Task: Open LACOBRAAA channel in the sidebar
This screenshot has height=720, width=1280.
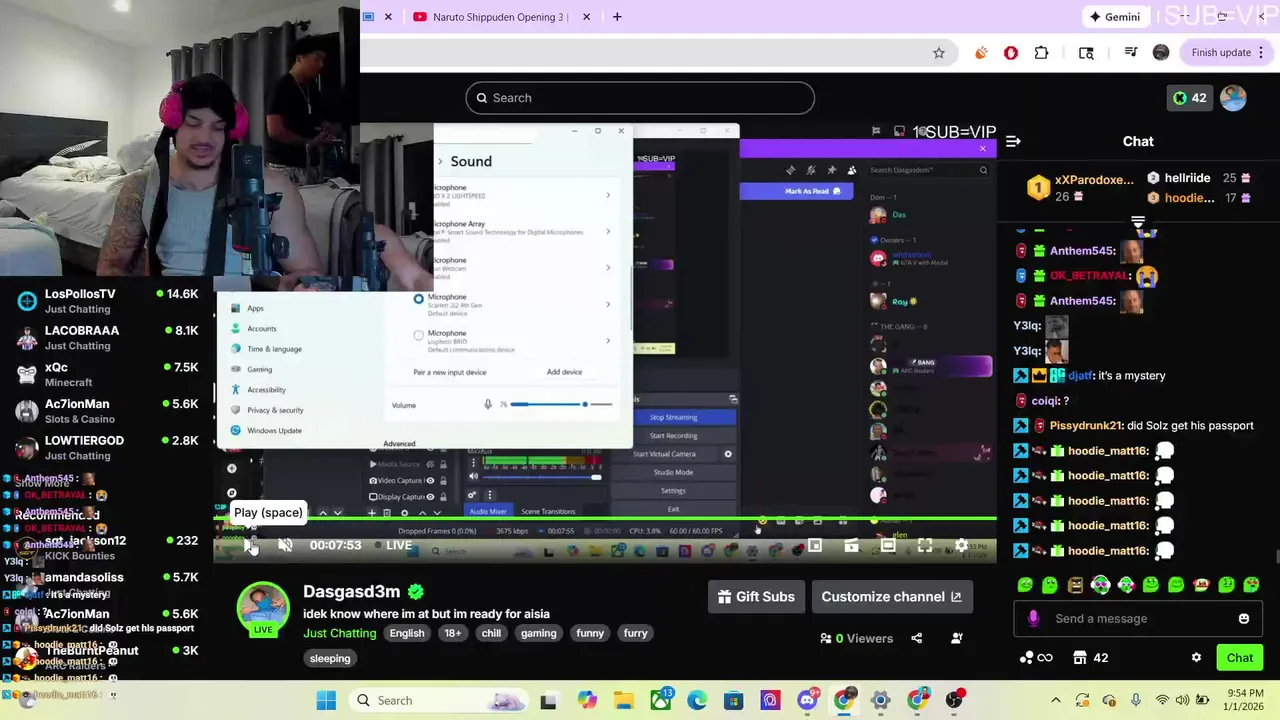Action: [108, 338]
